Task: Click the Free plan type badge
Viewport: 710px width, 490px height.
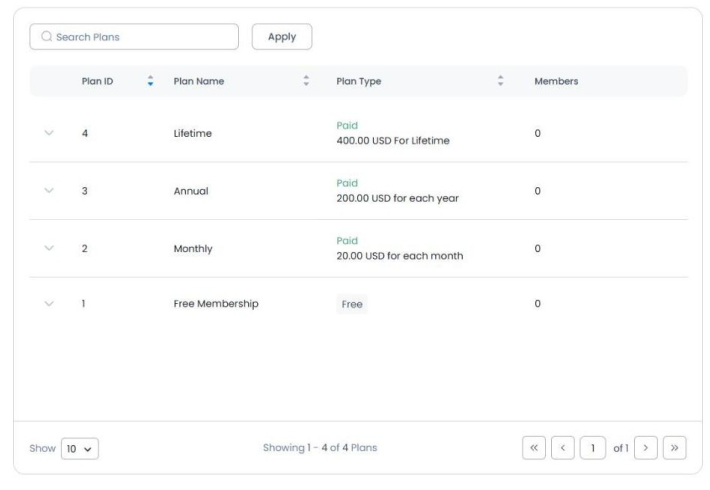Action: tap(352, 304)
